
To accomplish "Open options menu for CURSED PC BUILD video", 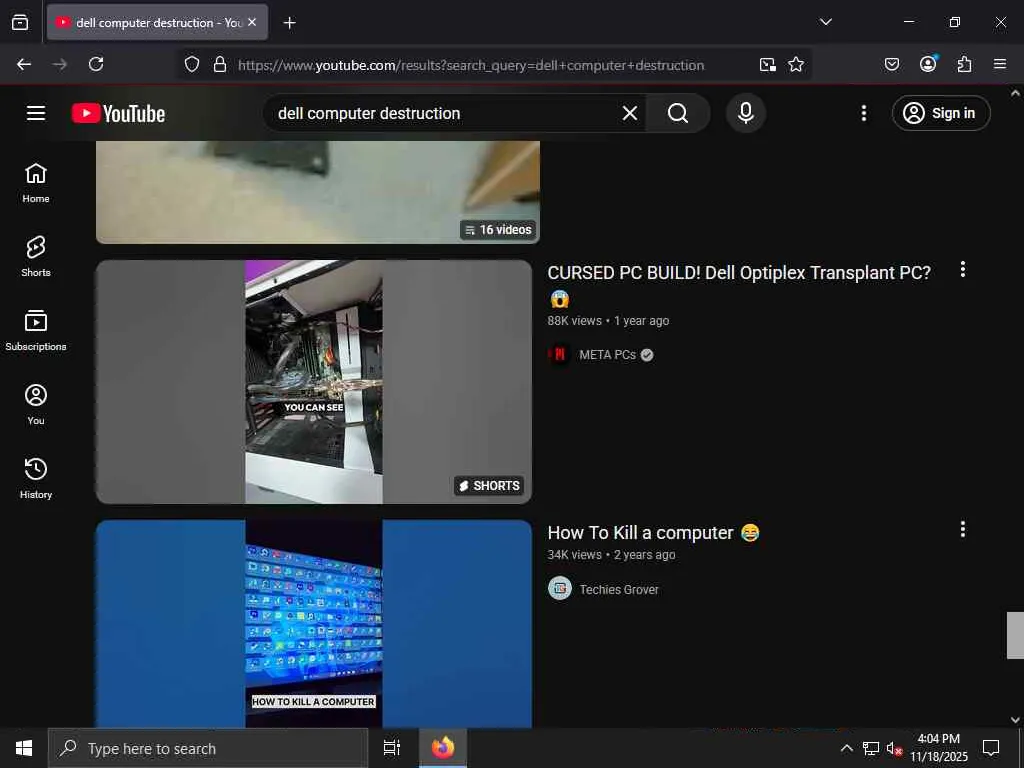I will tap(963, 269).
